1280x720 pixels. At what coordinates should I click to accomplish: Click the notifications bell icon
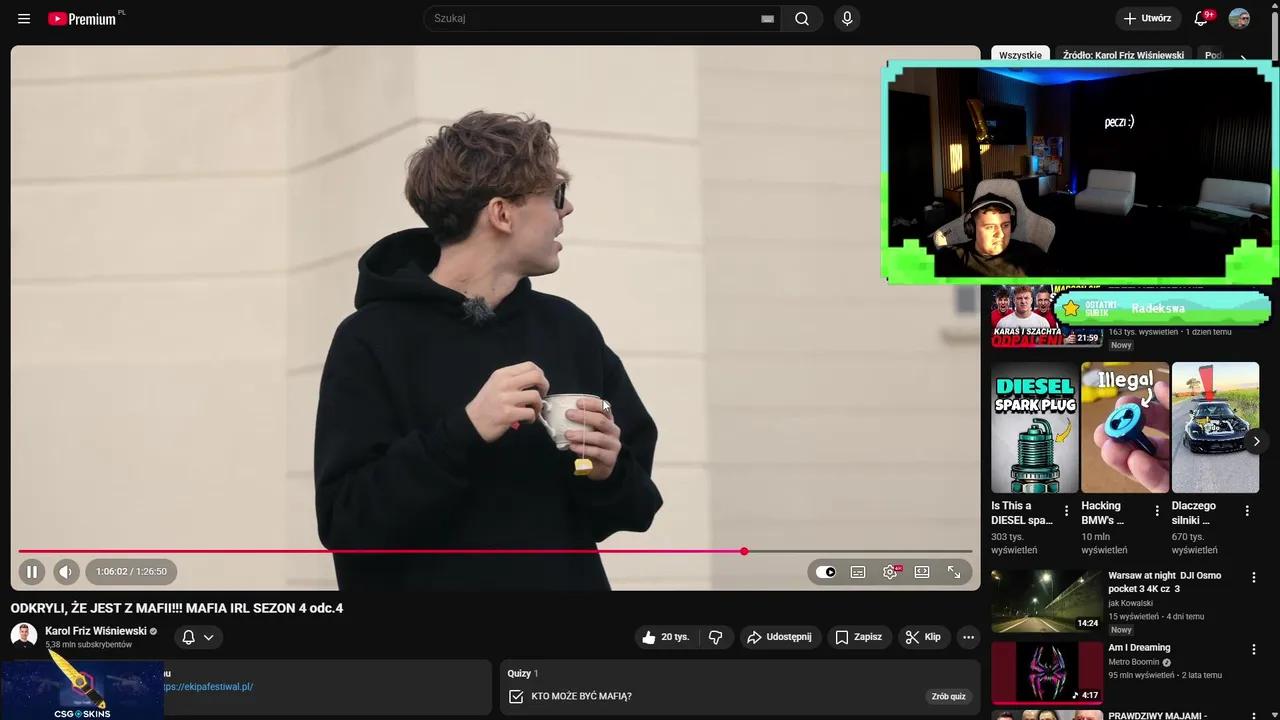1201,18
